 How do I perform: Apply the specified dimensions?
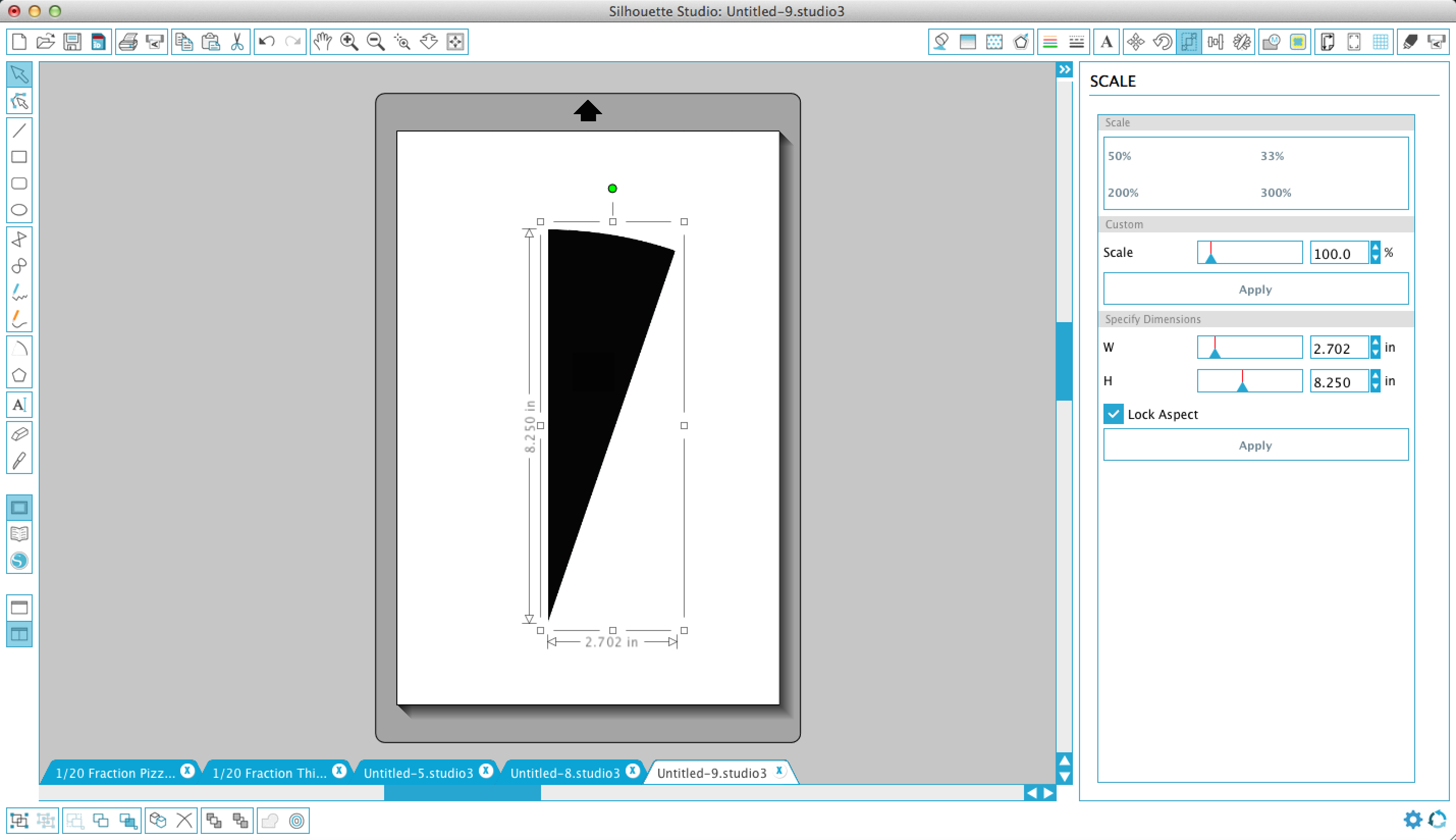[x=1255, y=445]
